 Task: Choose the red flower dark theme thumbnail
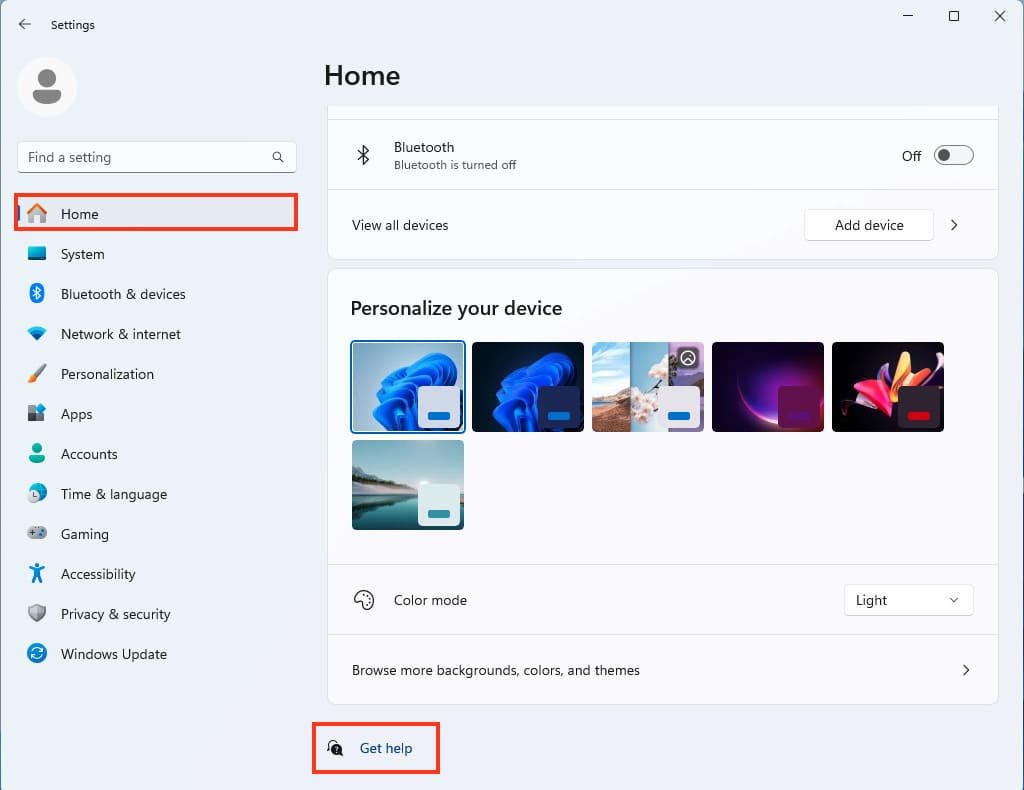pos(888,387)
